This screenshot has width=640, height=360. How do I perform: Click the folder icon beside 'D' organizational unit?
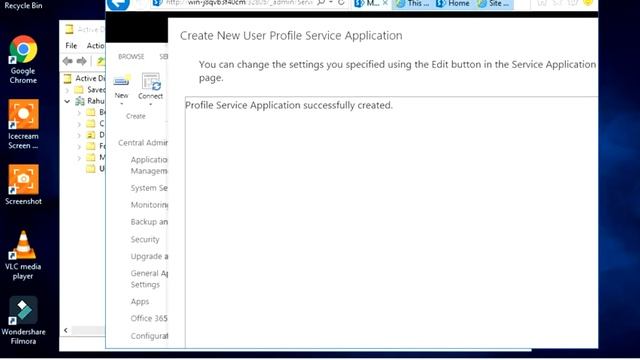91,135
